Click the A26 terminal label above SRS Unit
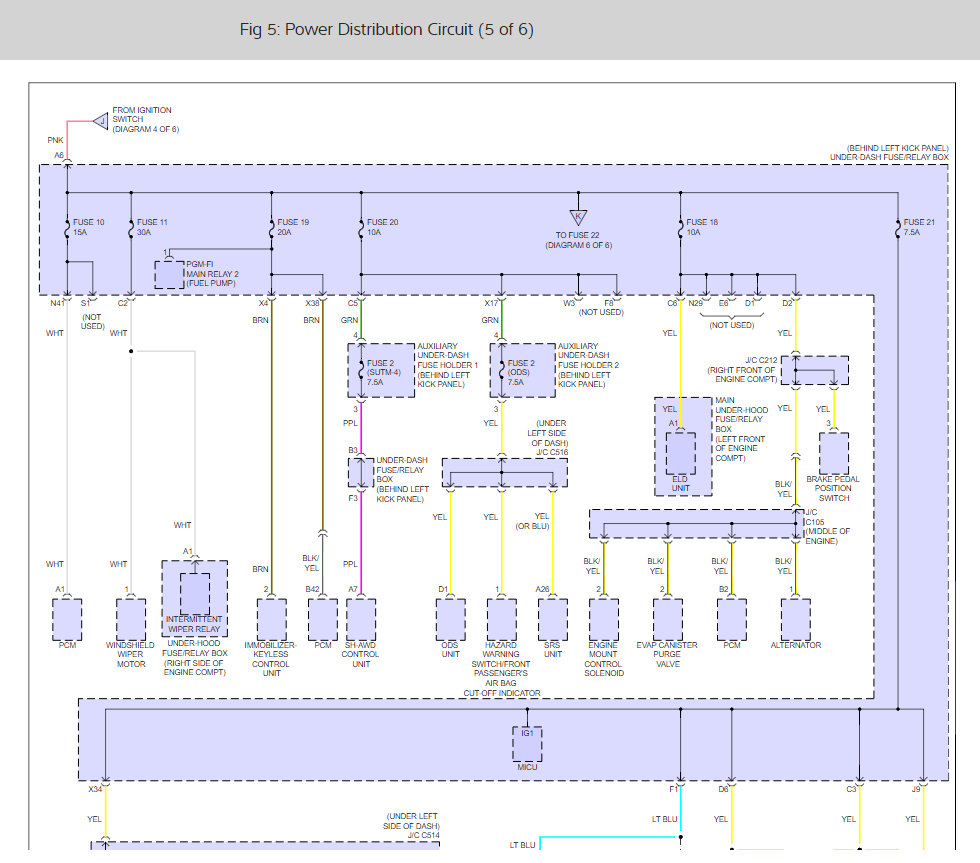 point(542,589)
